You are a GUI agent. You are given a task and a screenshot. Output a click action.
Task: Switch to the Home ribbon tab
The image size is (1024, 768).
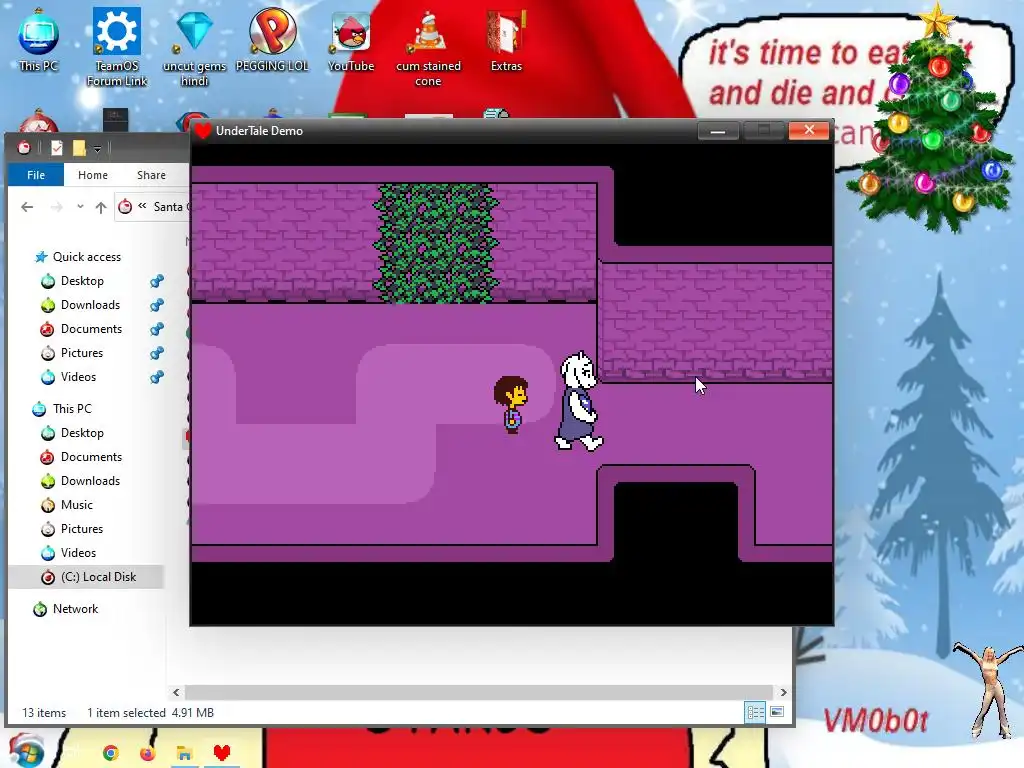coord(93,175)
